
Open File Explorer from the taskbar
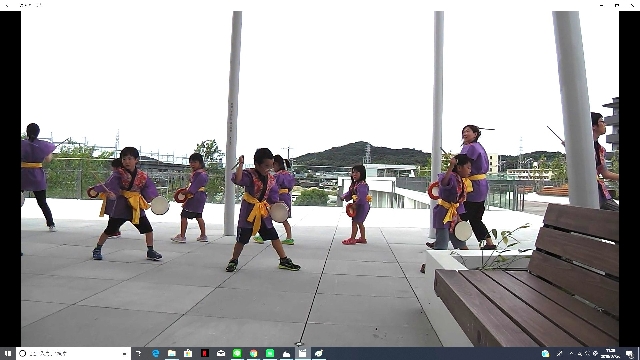click(172, 353)
